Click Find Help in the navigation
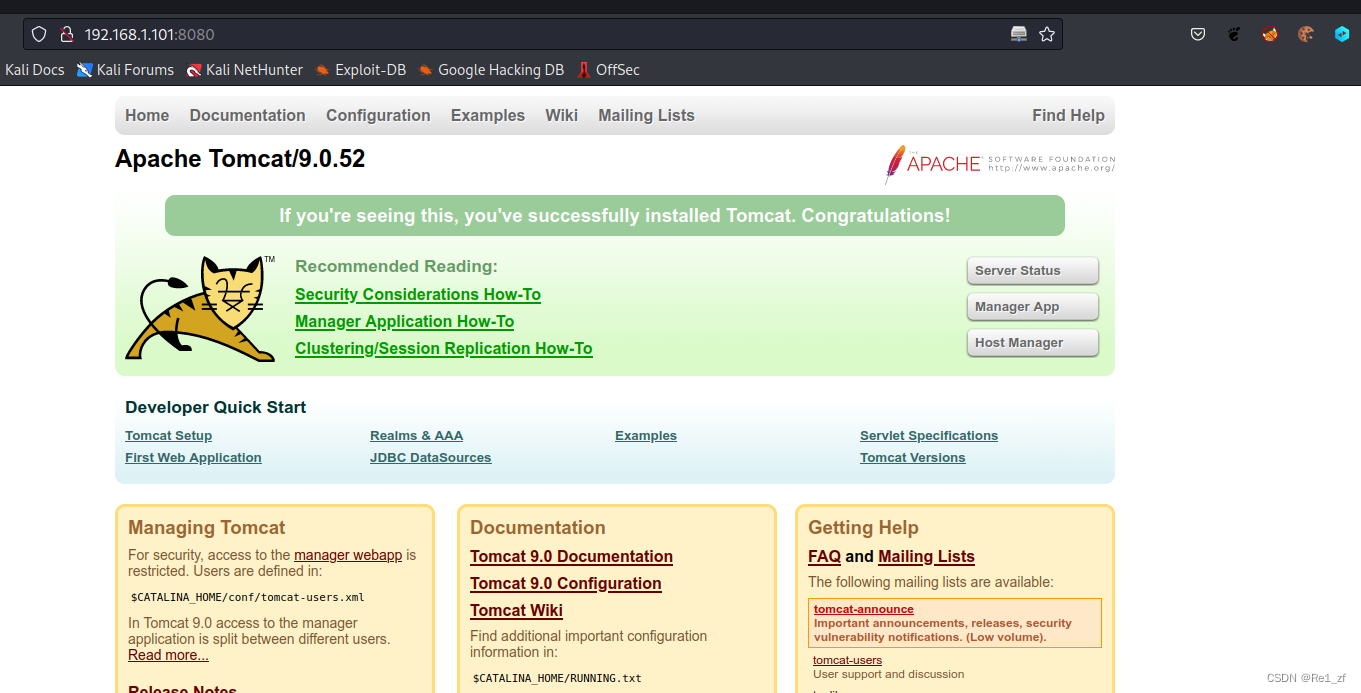The height and width of the screenshot is (693, 1361). coord(1068,115)
